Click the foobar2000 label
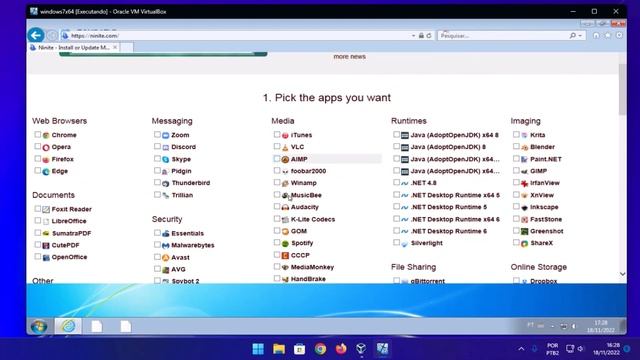This screenshot has height=360, width=640. pos(308,171)
